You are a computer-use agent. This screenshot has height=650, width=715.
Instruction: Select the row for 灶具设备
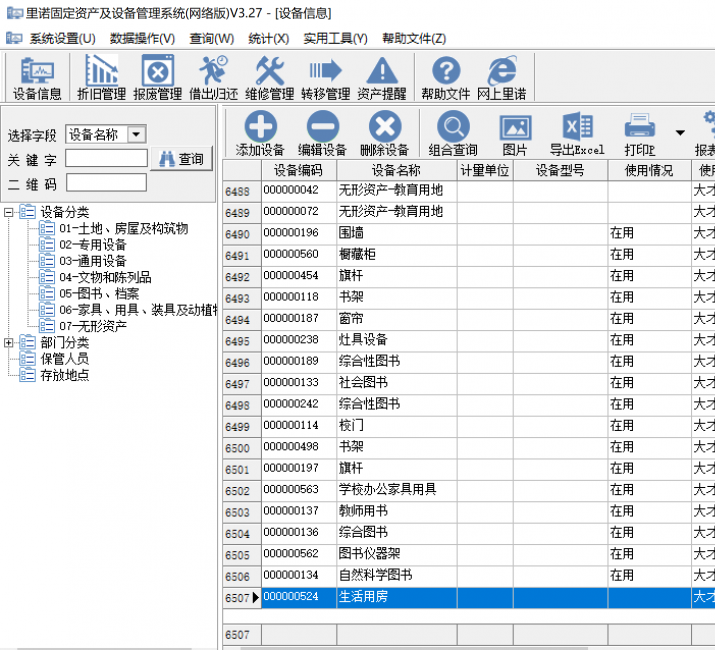[362, 340]
